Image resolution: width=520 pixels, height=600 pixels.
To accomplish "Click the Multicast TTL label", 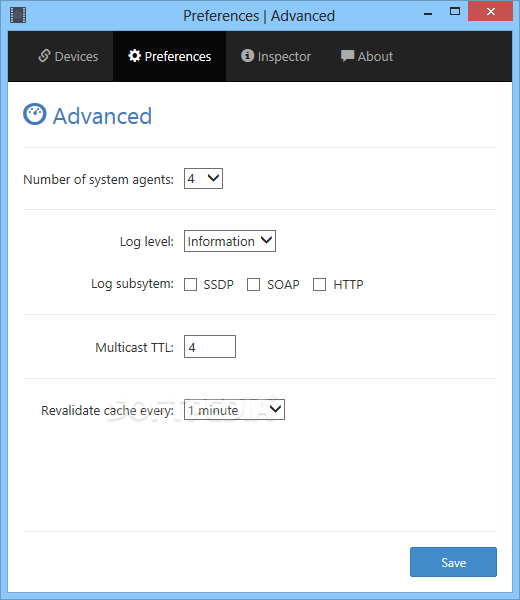I will pyautogui.click(x=134, y=347).
